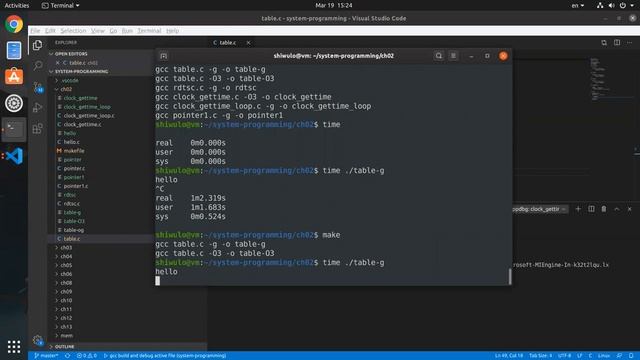Open Terminal app menu in top bar

(x=60, y=5)
